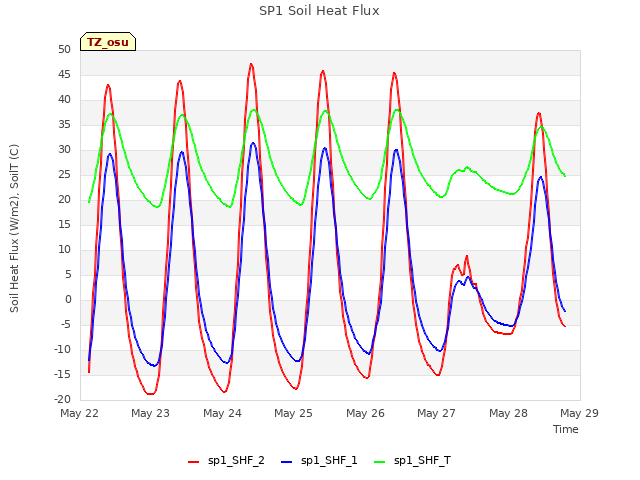Click the blue sp1_SHF_1 legend swatch
Image resolution: width=640 pixels, height=480 pixels.
click(x=287, y=461)
